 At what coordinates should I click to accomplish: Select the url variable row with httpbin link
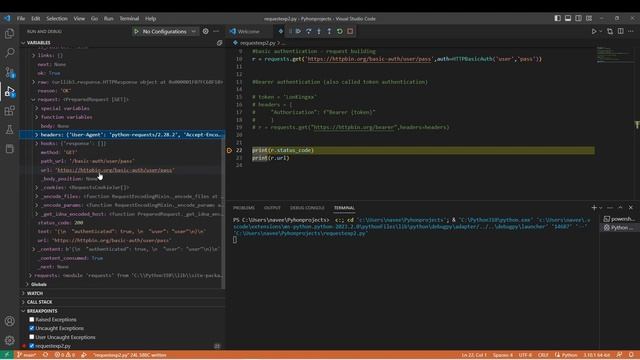(122, 170)
